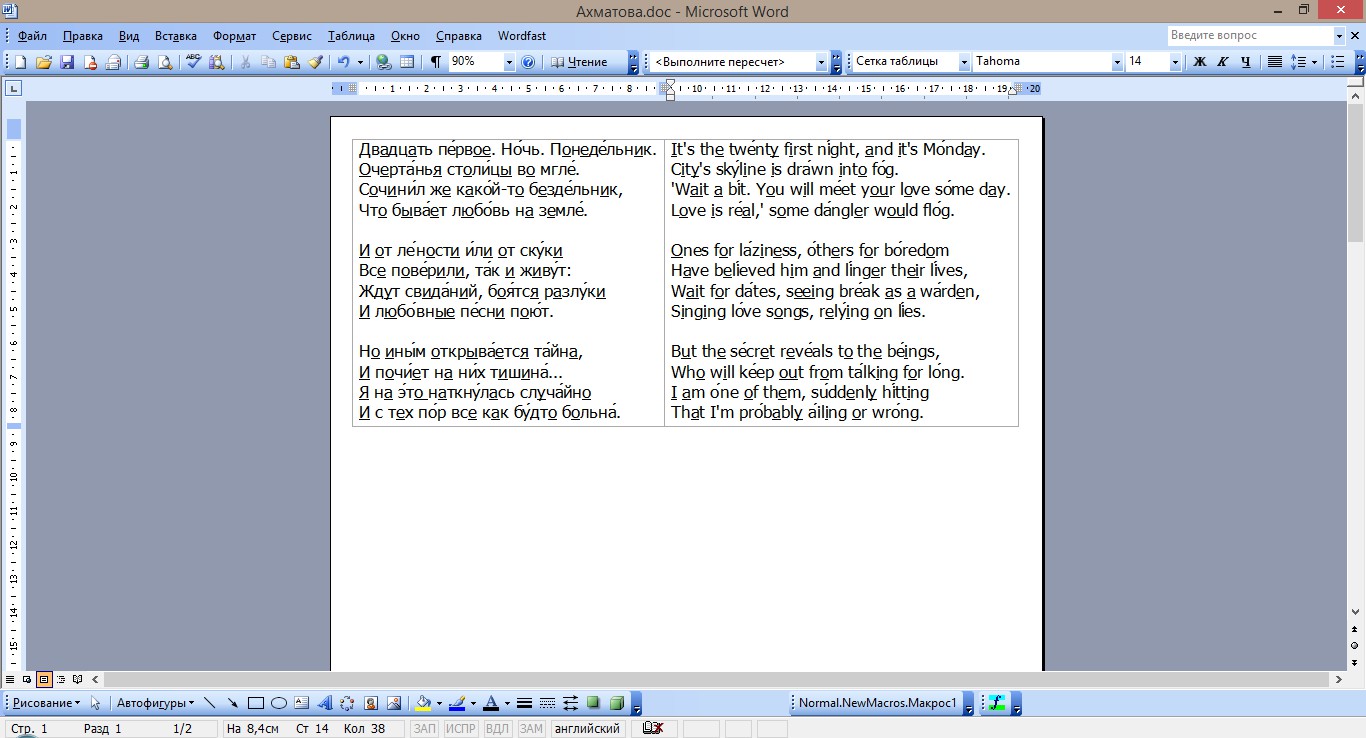
Task: Open the Рисование drawing menu
Action: 46,703
